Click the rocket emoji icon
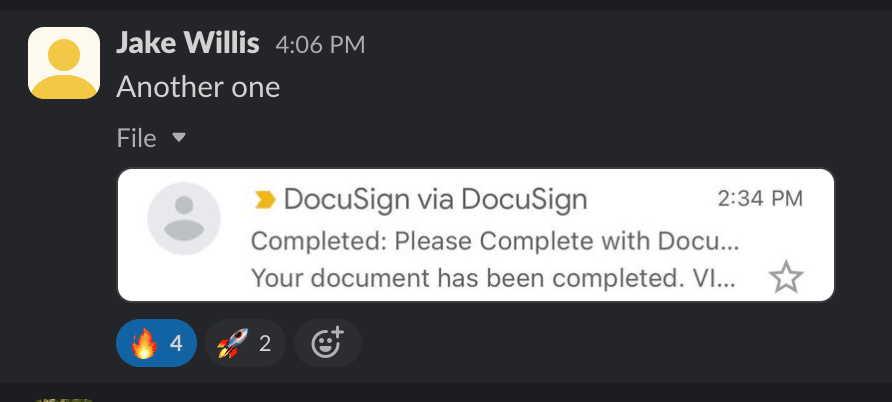892x402 pixels. pos(233,343)
